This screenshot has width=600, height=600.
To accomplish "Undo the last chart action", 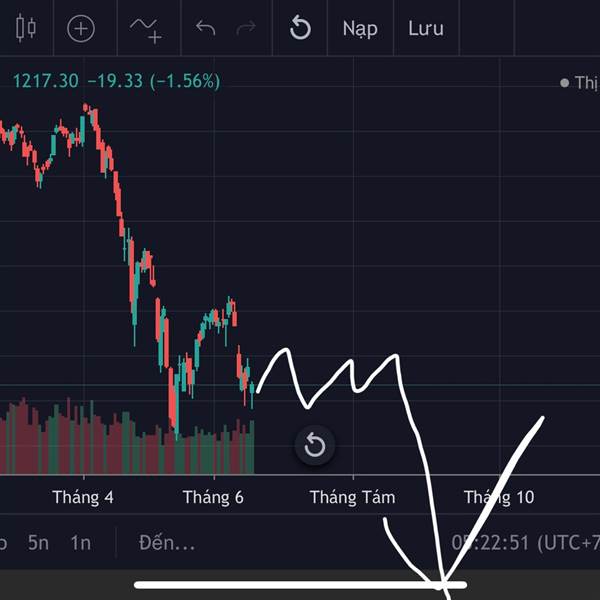I will [205, 28].
